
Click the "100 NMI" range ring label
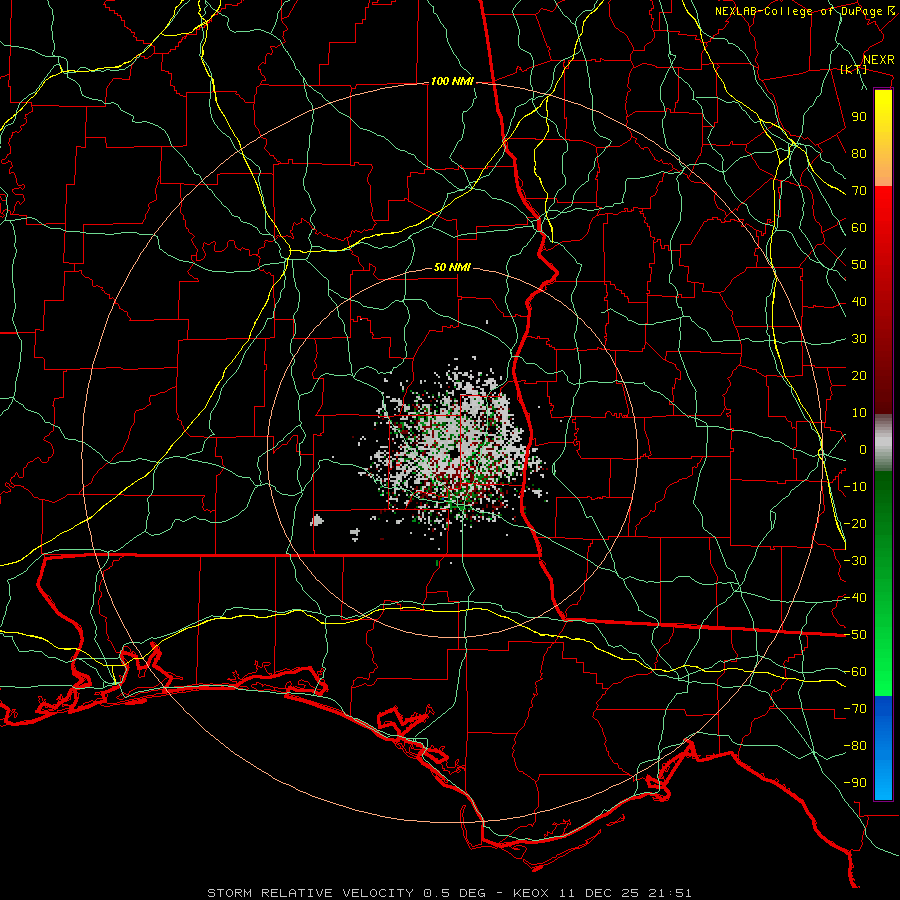pyautogui.click(x=452, y=82)
